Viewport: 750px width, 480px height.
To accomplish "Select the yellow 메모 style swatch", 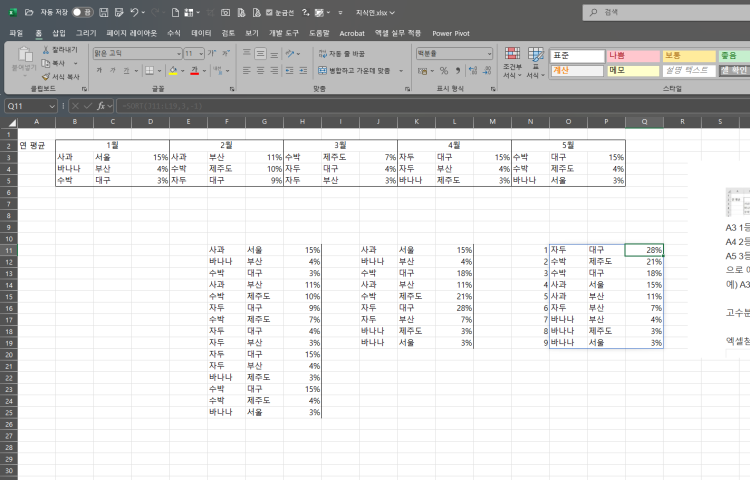I will coord(630,71).
